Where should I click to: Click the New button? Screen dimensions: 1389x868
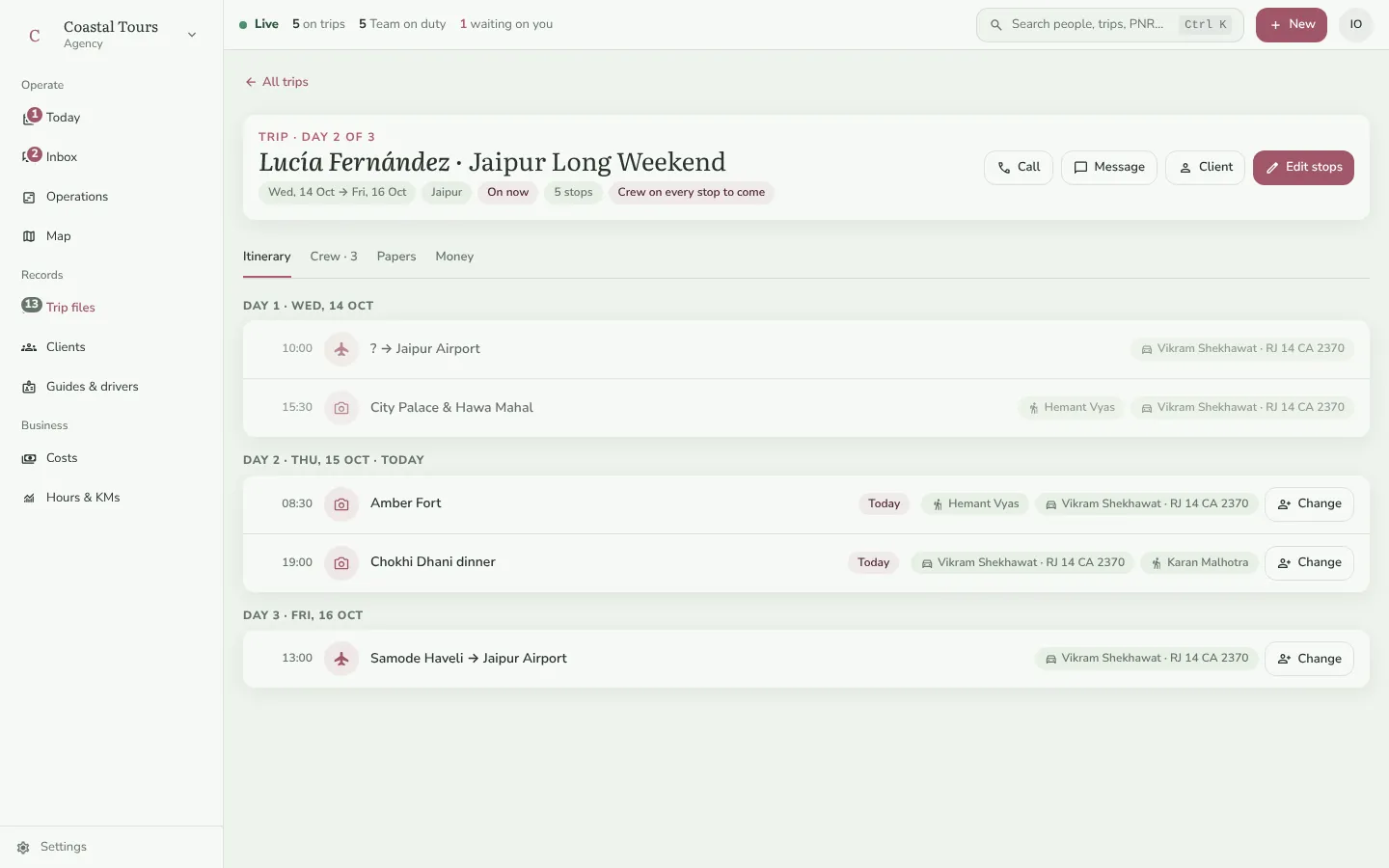[x=1292, y=25]
